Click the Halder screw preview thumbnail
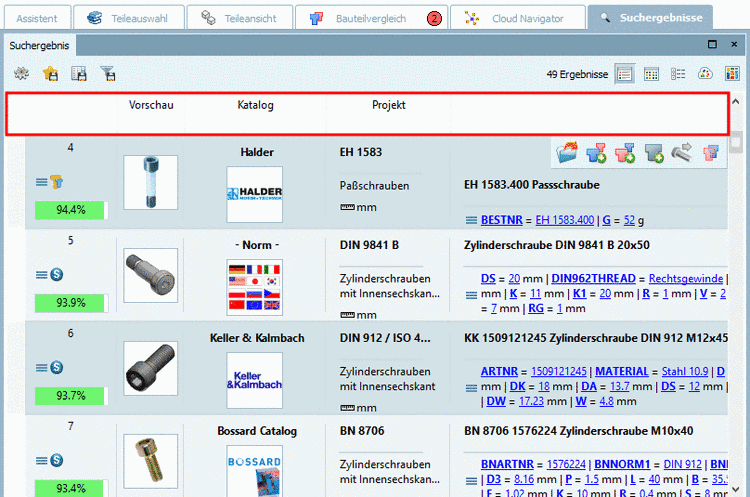Image resolution: width=750 pixels, height=497 pixels. [151, 182]
